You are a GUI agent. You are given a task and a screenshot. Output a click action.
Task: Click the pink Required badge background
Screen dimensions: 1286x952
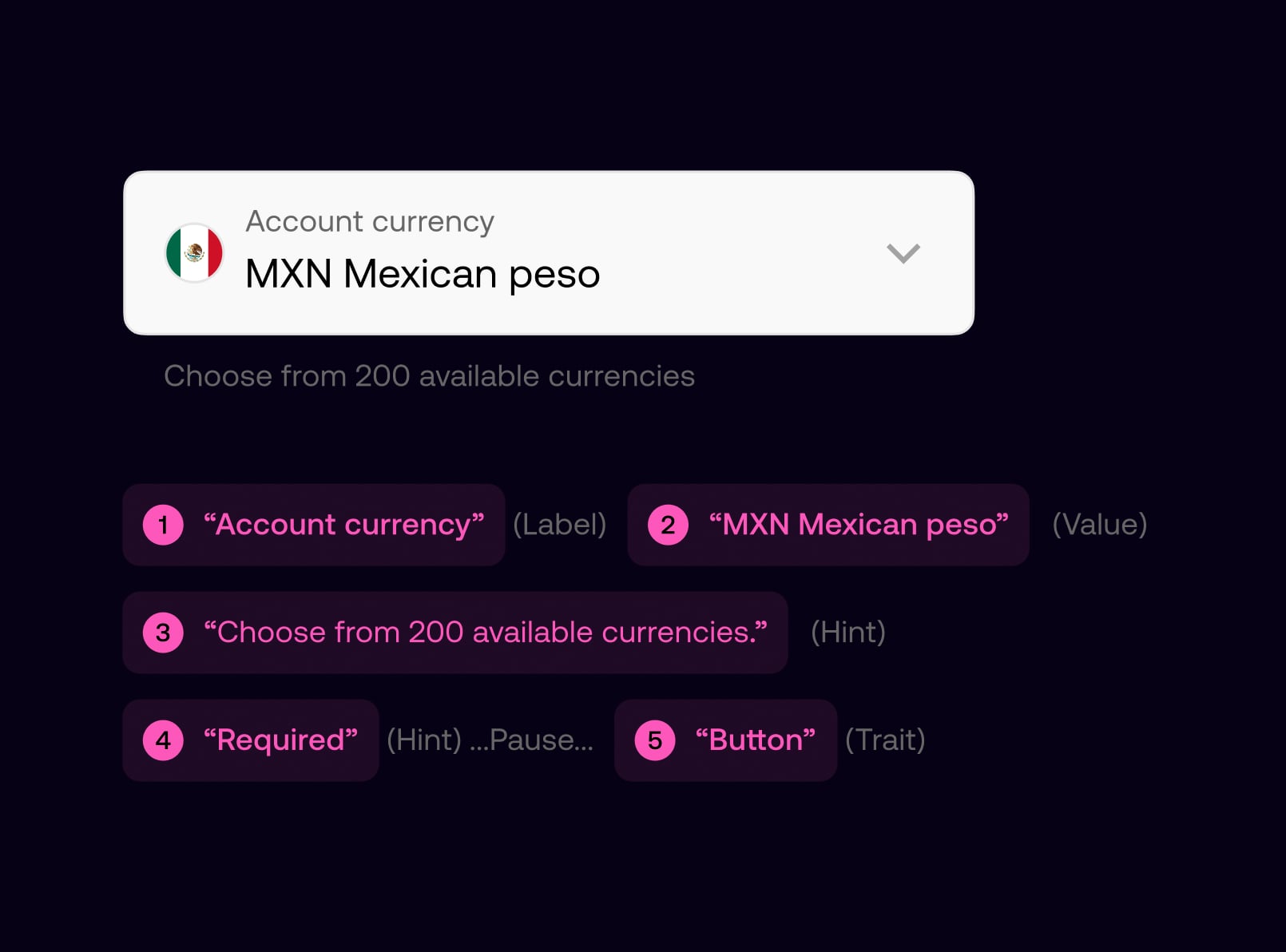point(250,740)
